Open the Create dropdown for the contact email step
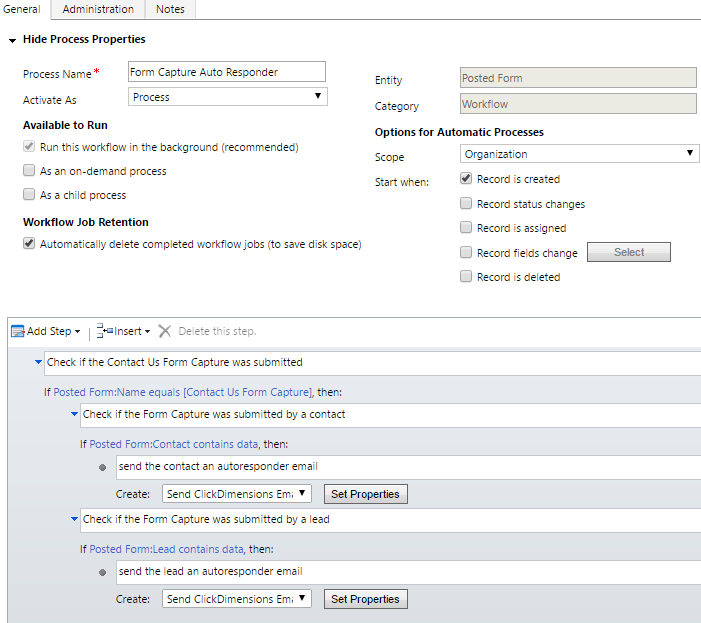The image size is (701, 623). point(237,494)
